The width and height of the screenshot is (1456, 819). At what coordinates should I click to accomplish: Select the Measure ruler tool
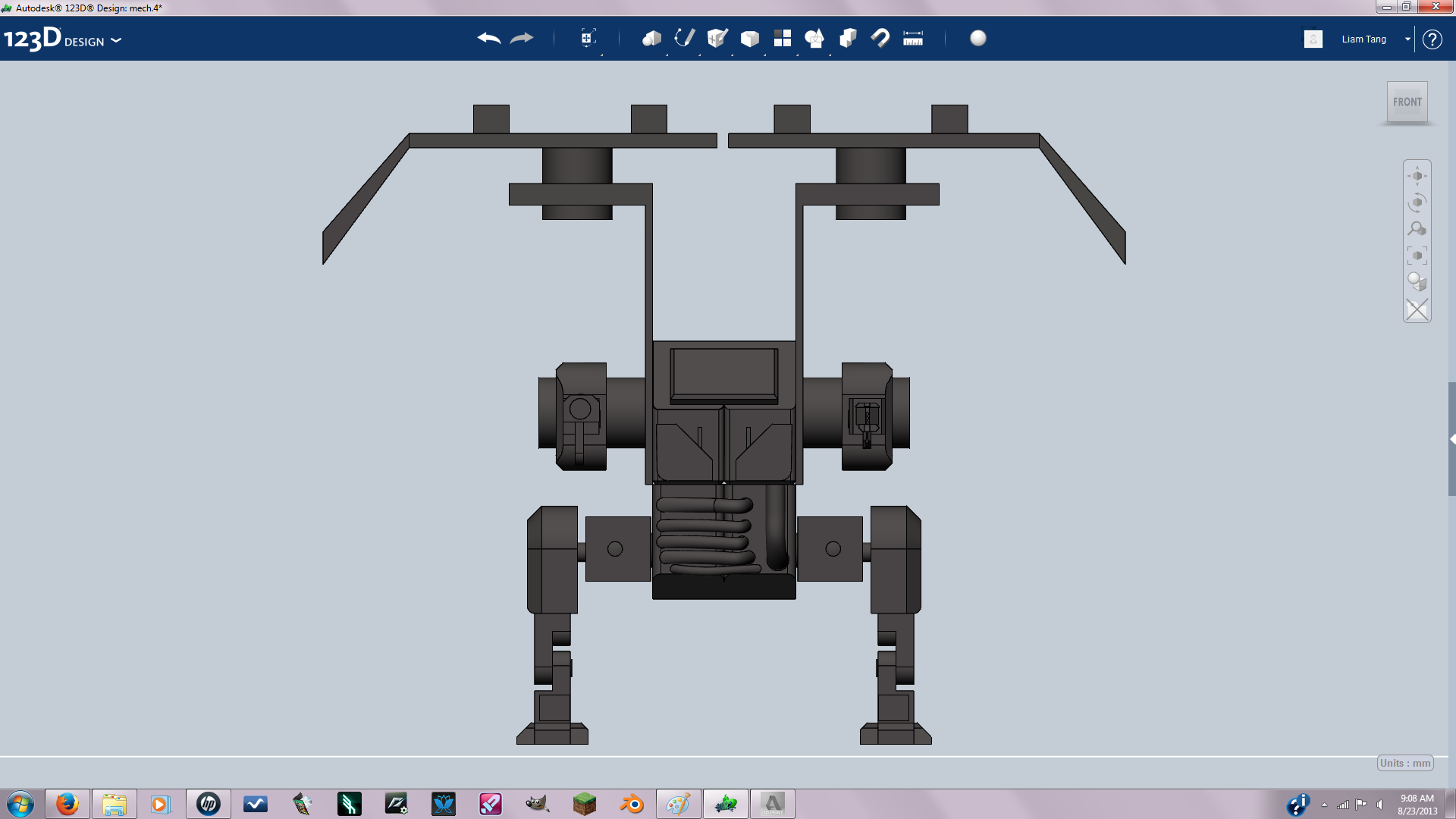pyautogui.click(x=913, y=38)
